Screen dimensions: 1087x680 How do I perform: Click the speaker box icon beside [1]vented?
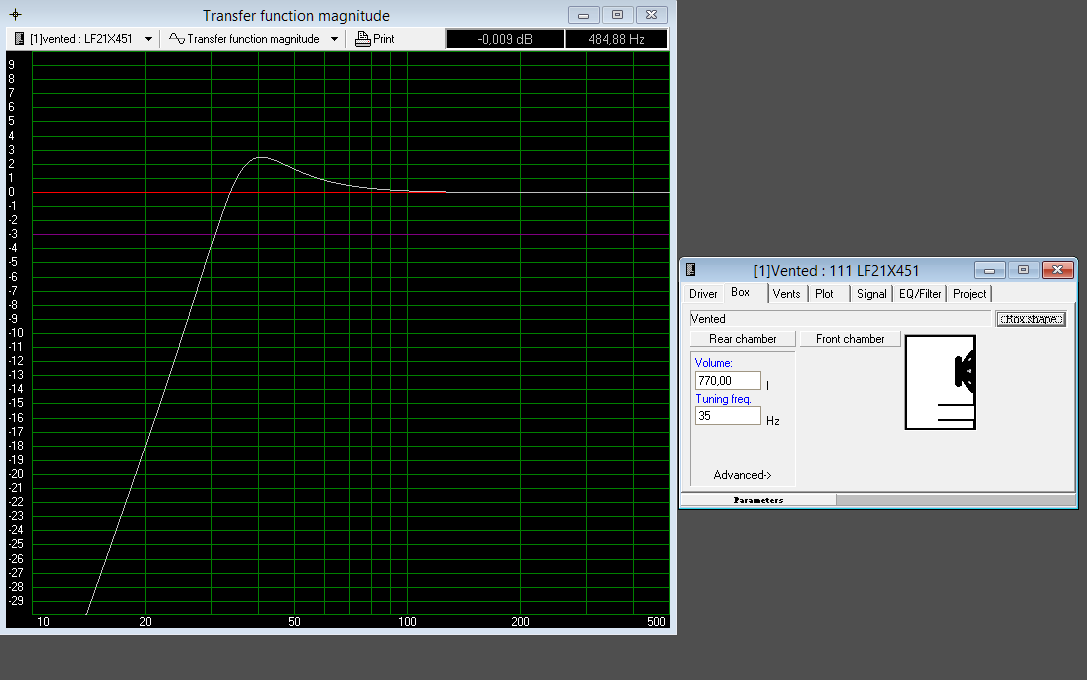19,39
